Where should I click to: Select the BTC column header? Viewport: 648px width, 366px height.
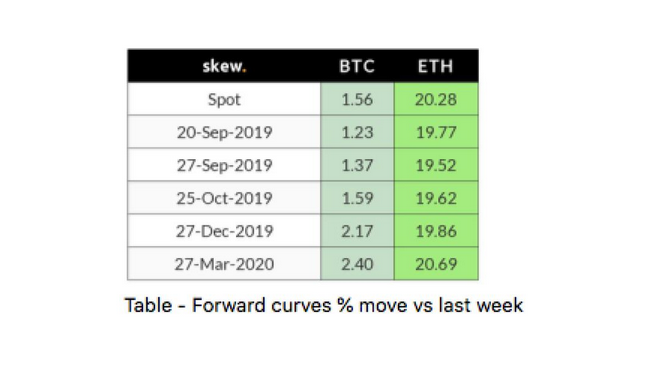tap(357, 66)
